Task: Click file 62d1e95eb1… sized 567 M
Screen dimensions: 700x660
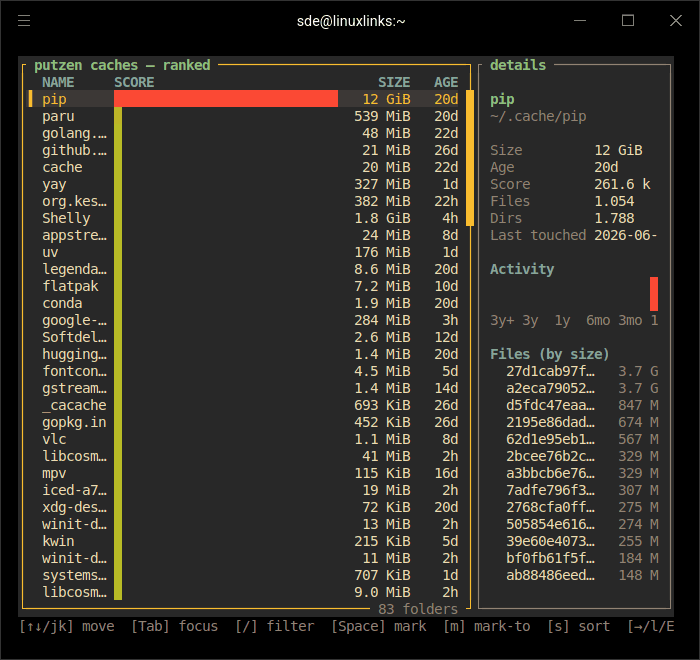Action: 550,439
